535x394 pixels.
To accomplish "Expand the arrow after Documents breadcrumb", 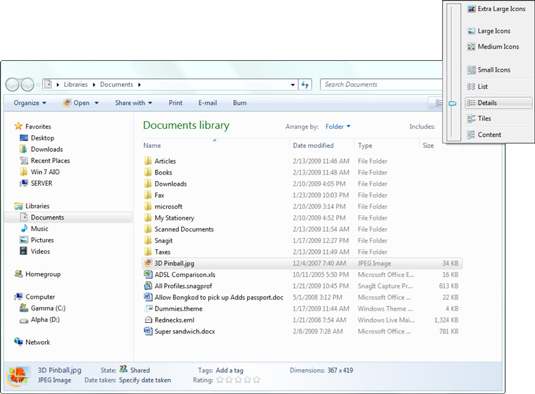I will (x=139, y=85).
